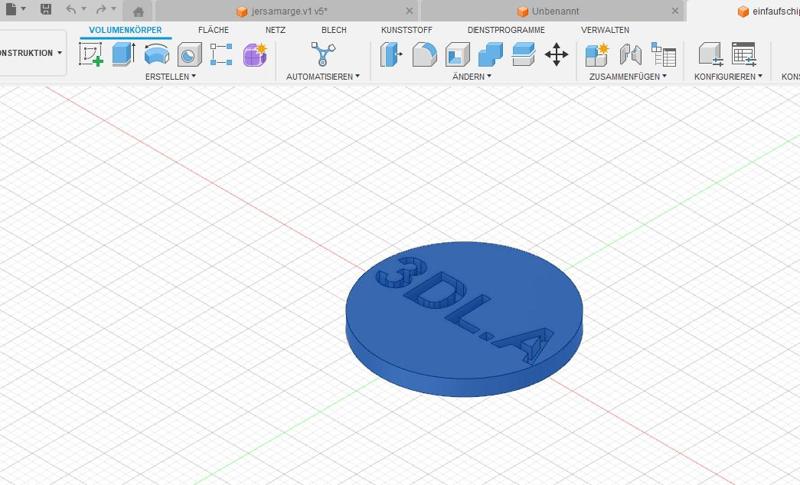Open the Redo history dropdown arrow
This screenshot has height=485, width=800.
click(x=114, y=9)
